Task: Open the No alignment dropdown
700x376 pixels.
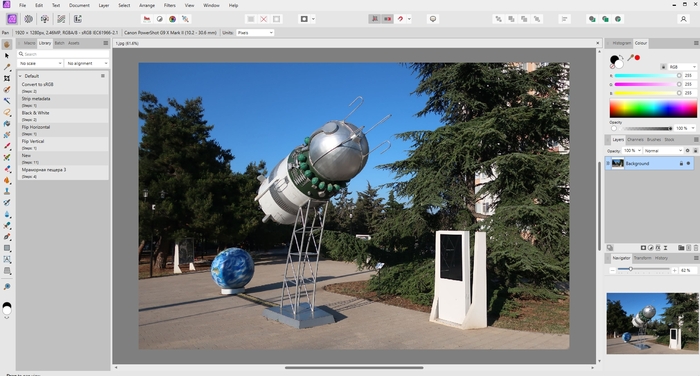Action: 87,63
